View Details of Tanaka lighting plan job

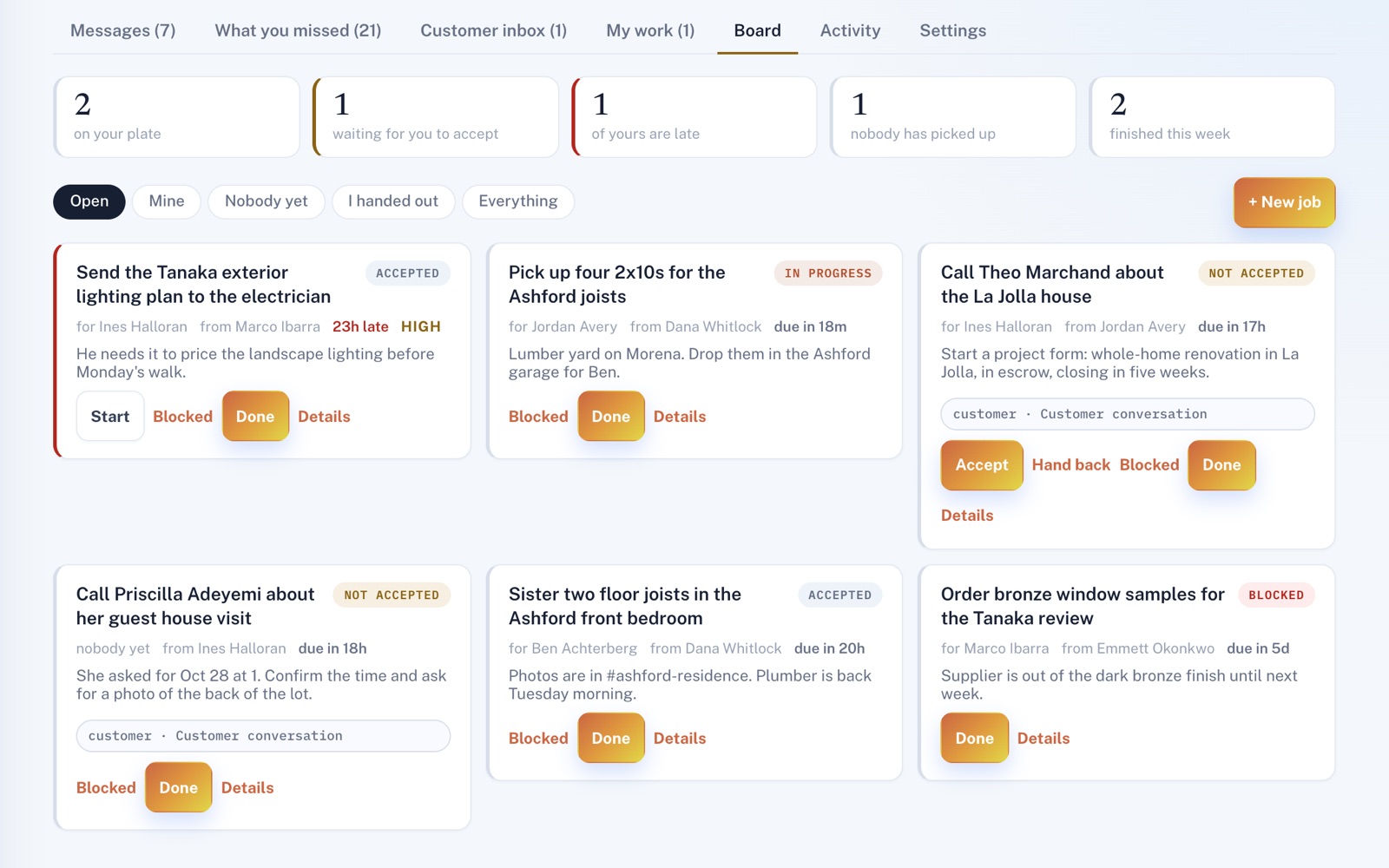pos(324,417)
